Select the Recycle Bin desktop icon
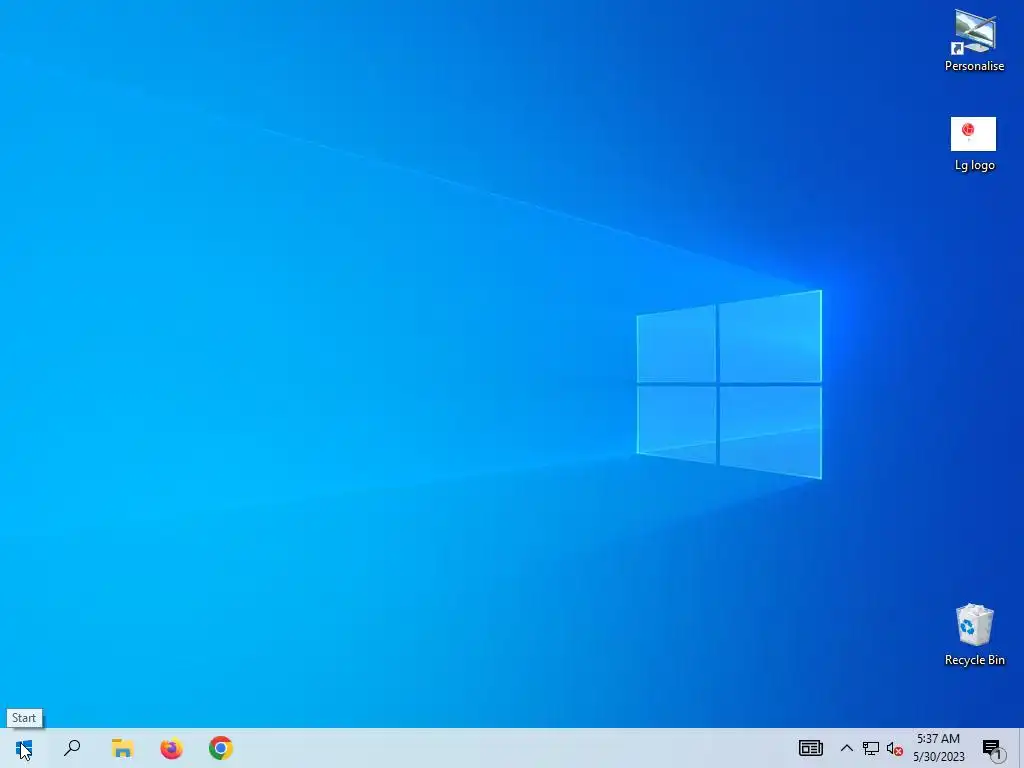1024x768 pixels. (x=974, y=635)
